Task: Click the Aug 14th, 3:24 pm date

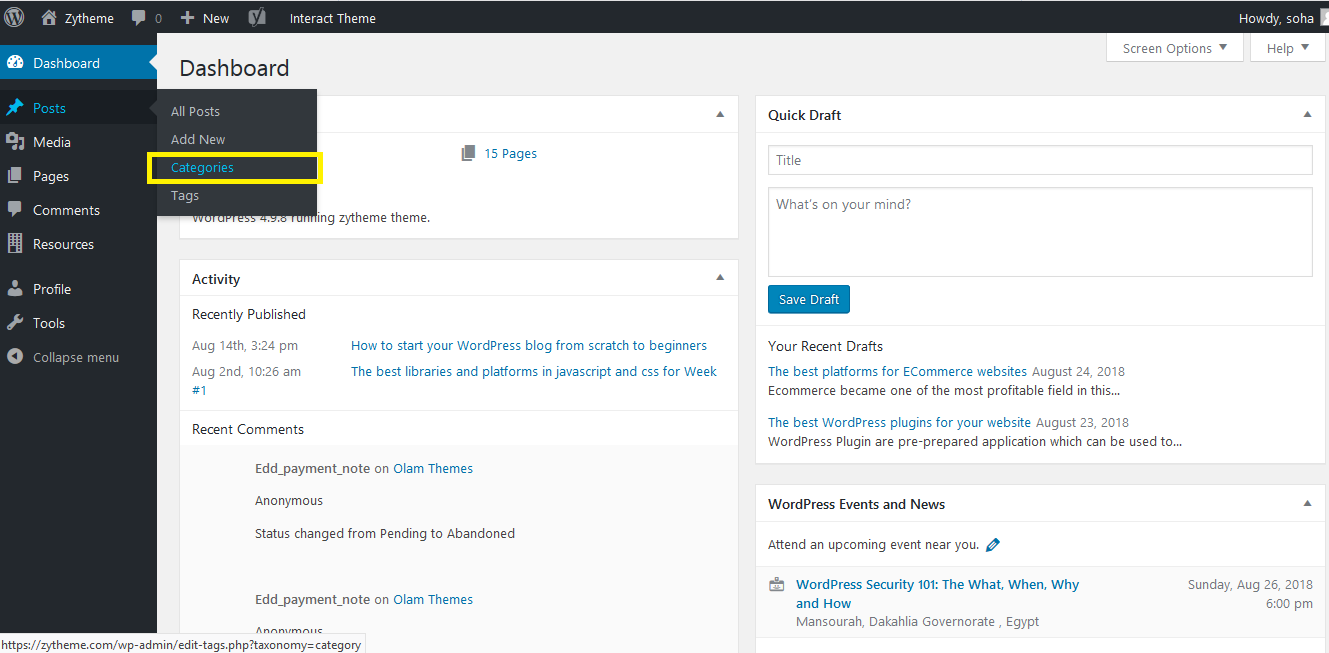Action: click(x=245, y=345)
